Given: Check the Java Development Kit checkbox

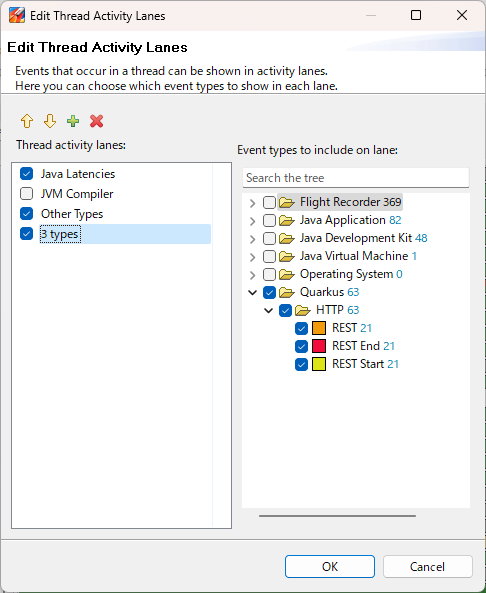Looking at the screenshot, I should coord(269,238).
